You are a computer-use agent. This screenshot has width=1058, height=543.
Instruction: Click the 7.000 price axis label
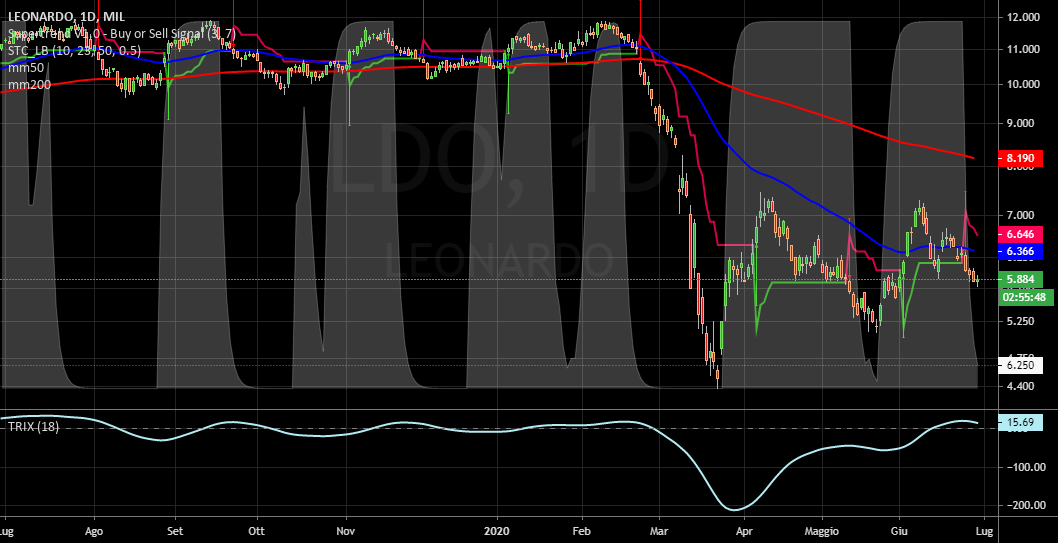1022,215
